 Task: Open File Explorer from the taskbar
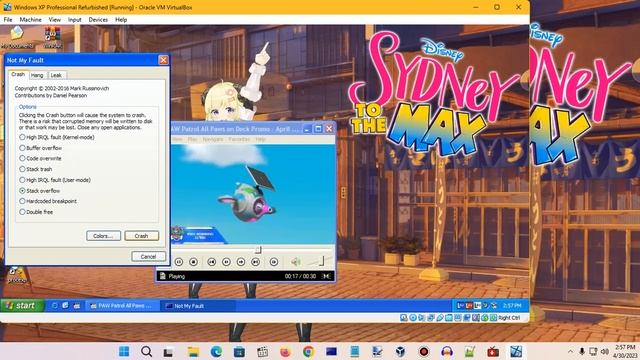pyautogui.click(x=193, y=352)
